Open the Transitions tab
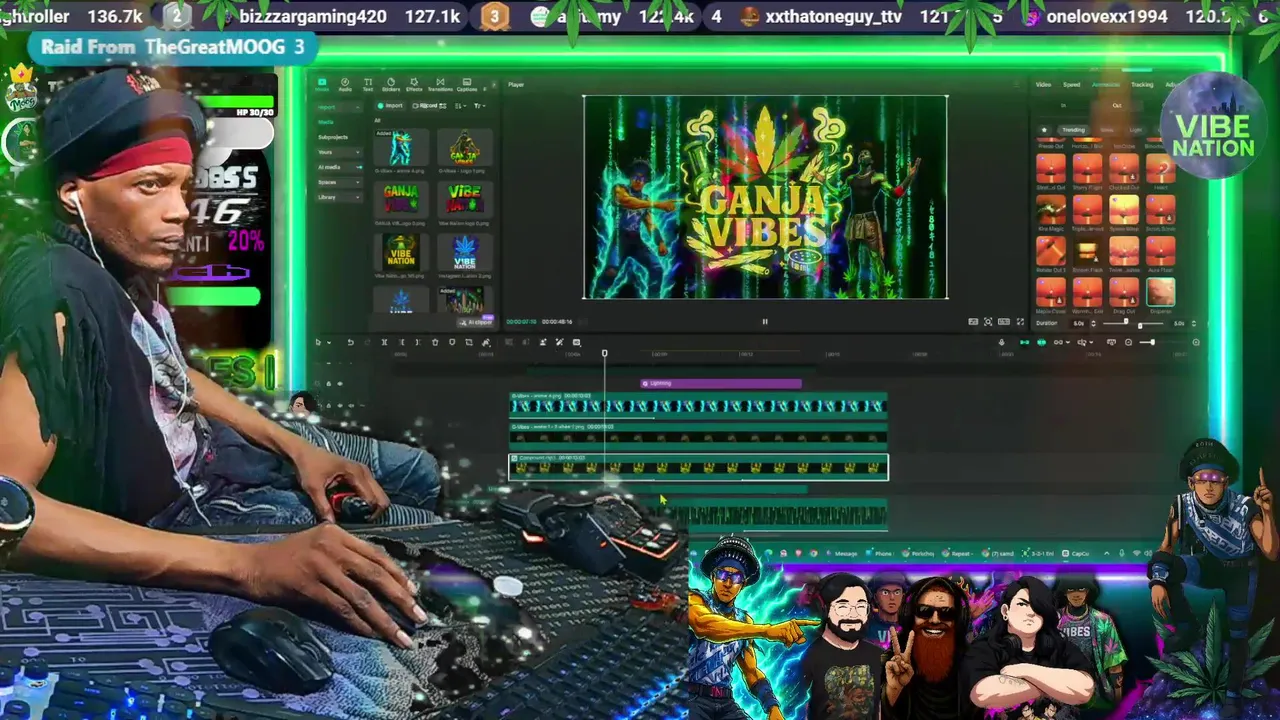Screen dimensions: 1280x720 tap(440, 85)
